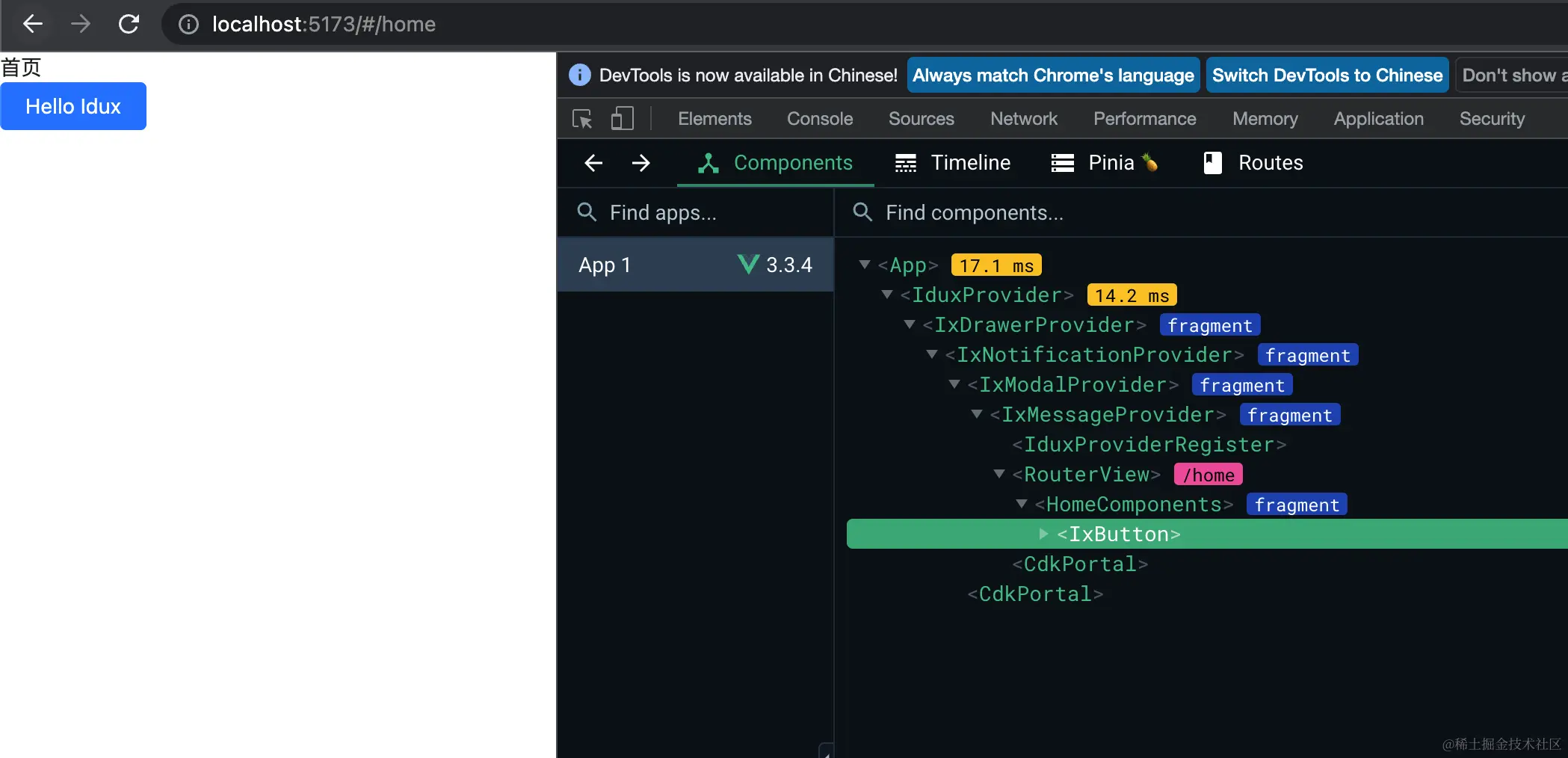The image size is (1568, 758).
Task: Click Vue DevTools back arrow
Action: (593, 163)
